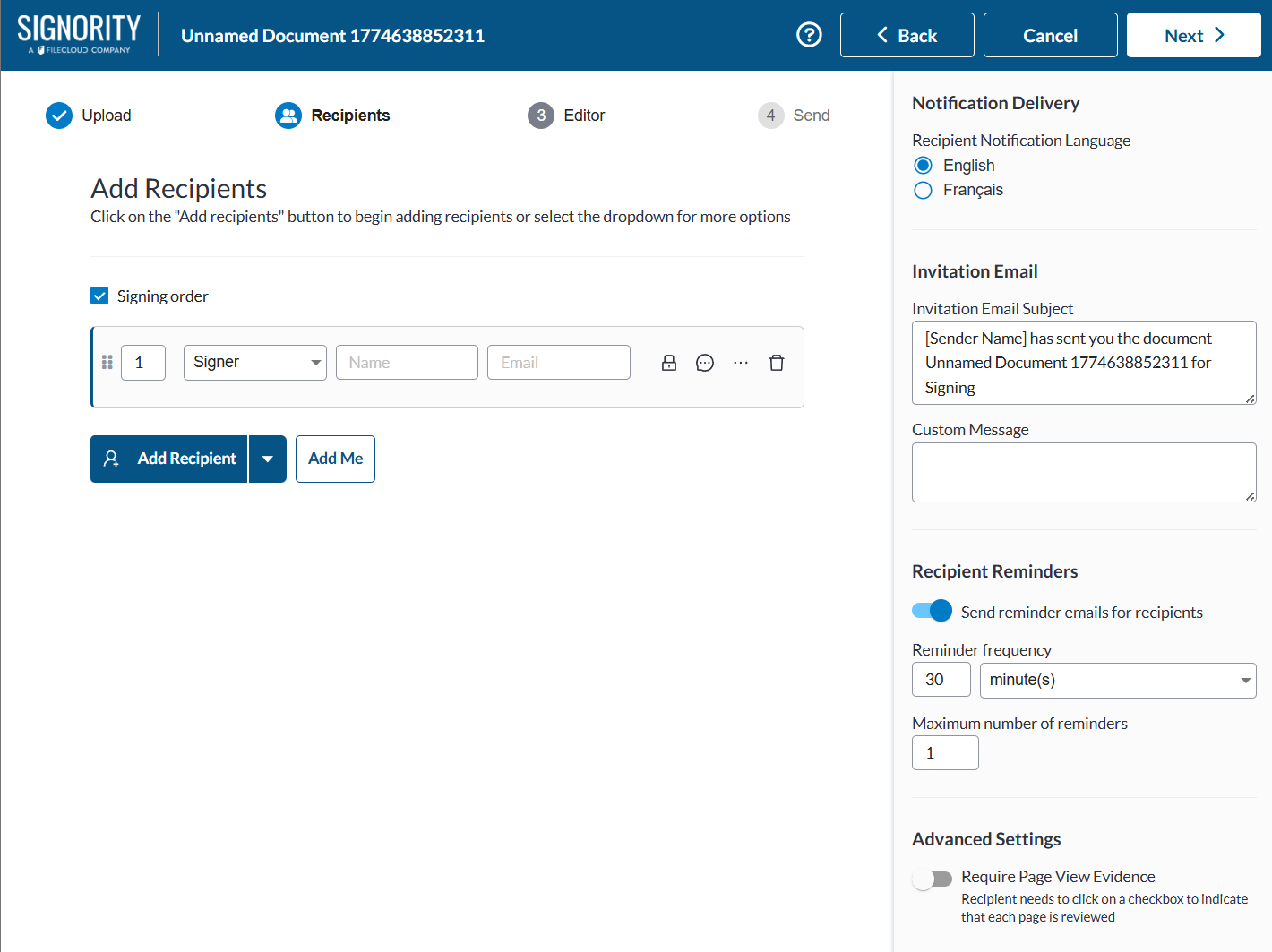Image resolution: width=1272 pixels, height=952 pixels.
Task: Uncheck the Signing order checkbox
Action: pos(100,296)
